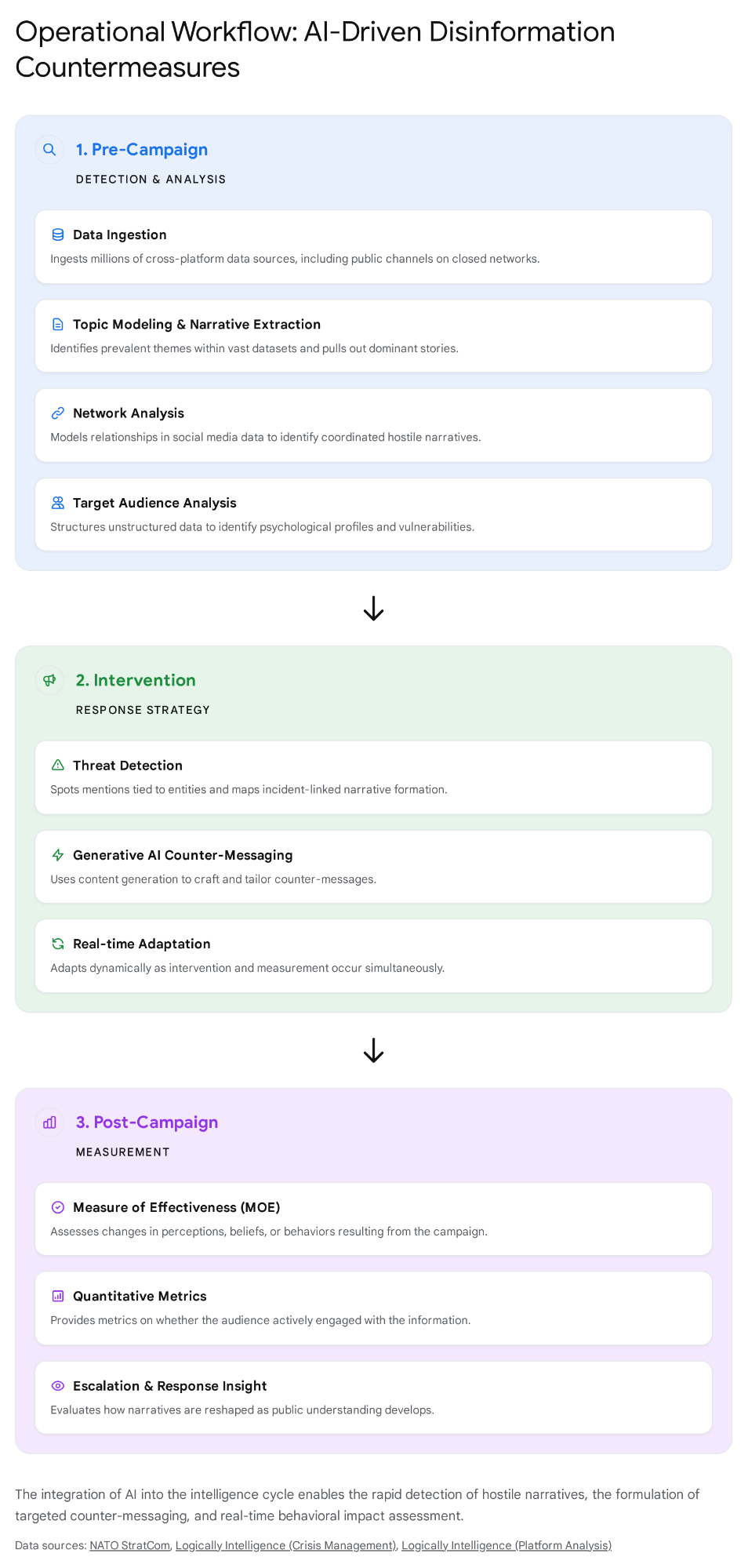Click the bar chart icon beside Post-Campaign
This screenshot has width=748, height=1568.
[x=49, y=1122]
